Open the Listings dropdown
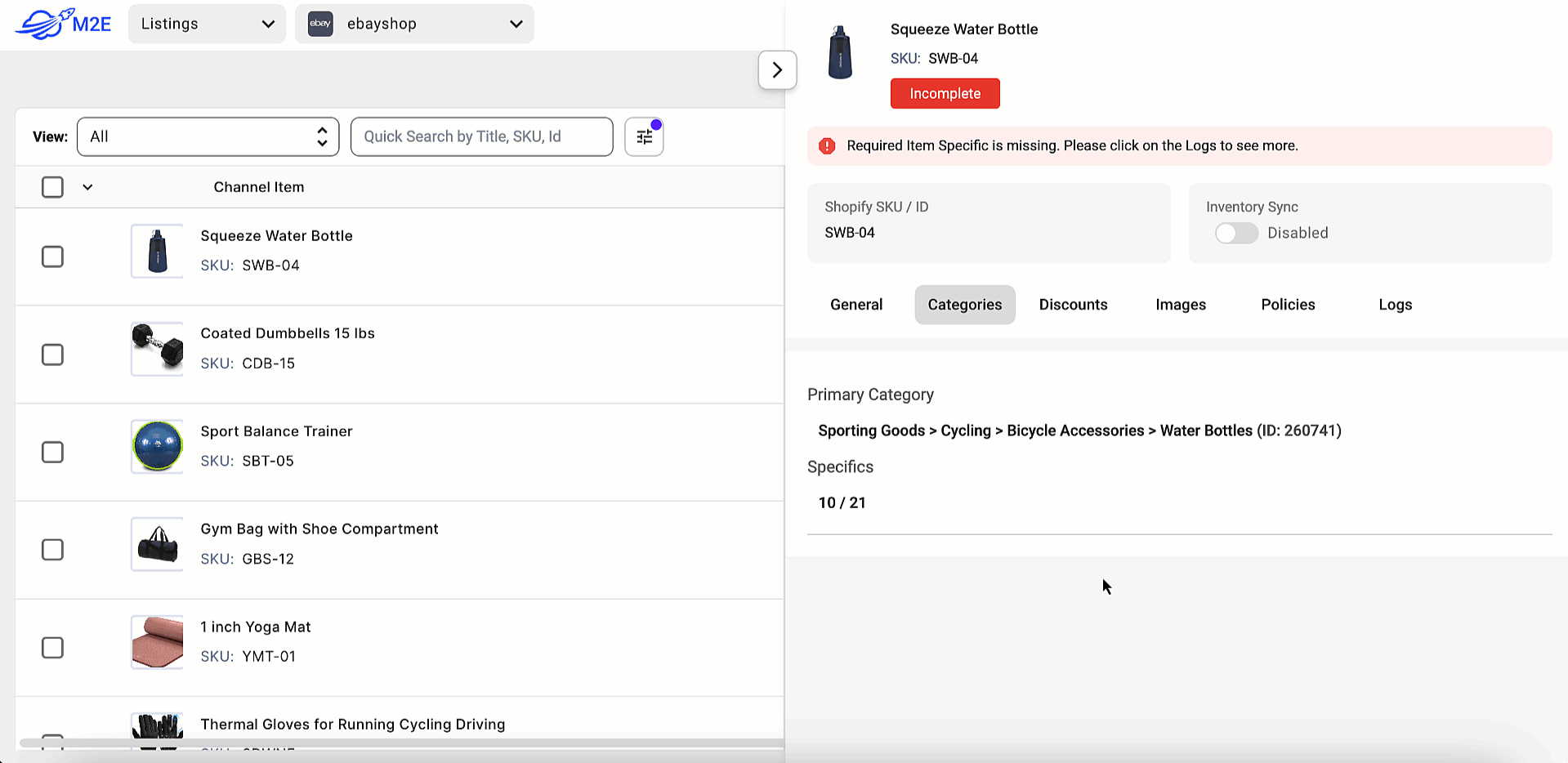 (x=206, y=24)
